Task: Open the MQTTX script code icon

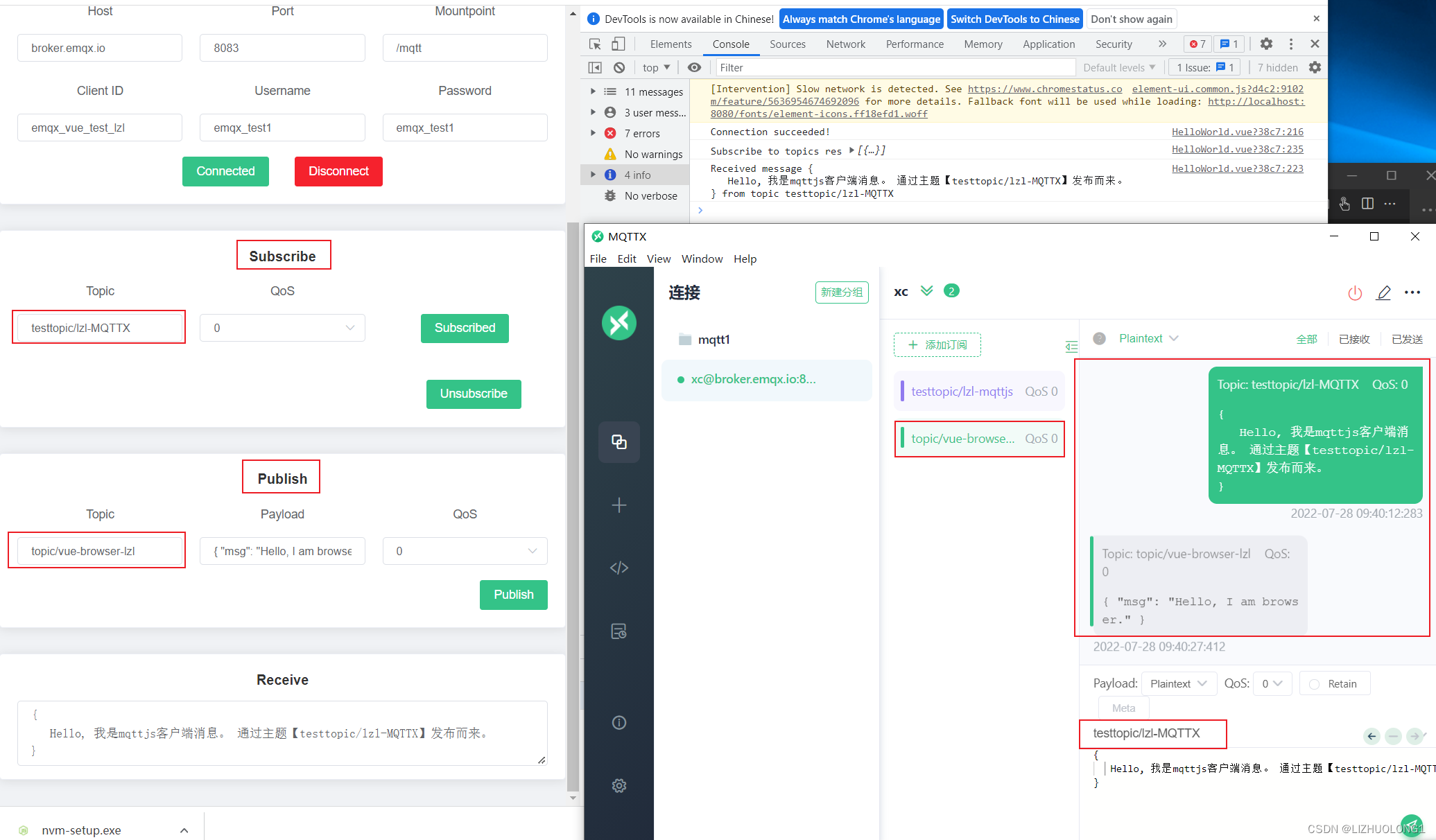Action: tap(619, 568)
